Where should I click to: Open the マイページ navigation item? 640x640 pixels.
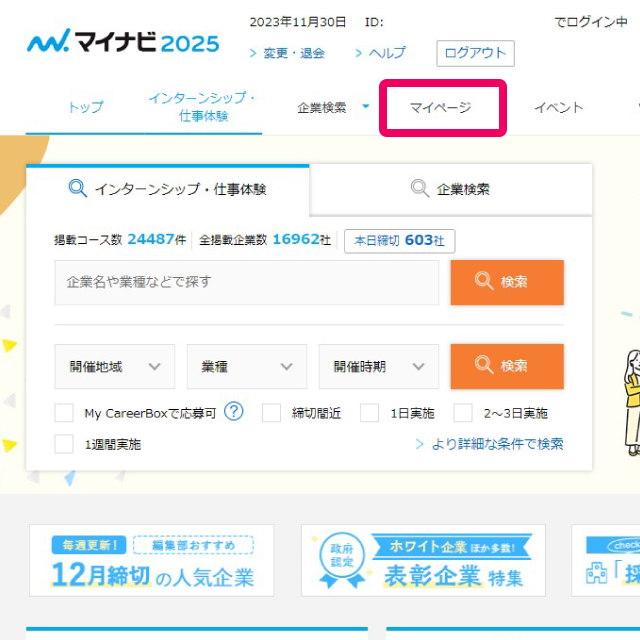click(x=441, y=108)
